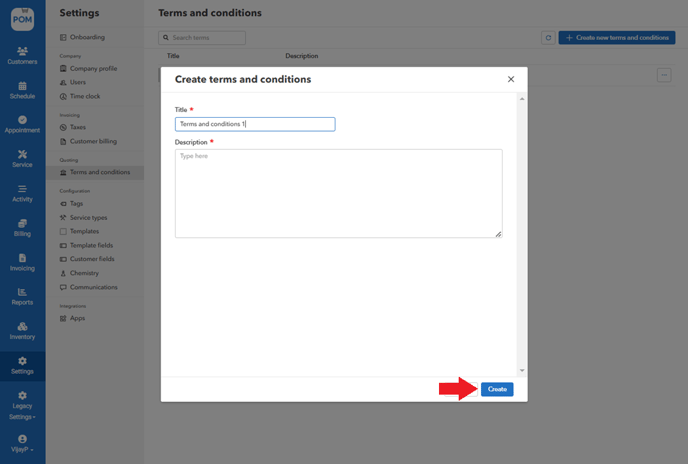Open the row's three-dot options menu

click(x=664, y=75)
